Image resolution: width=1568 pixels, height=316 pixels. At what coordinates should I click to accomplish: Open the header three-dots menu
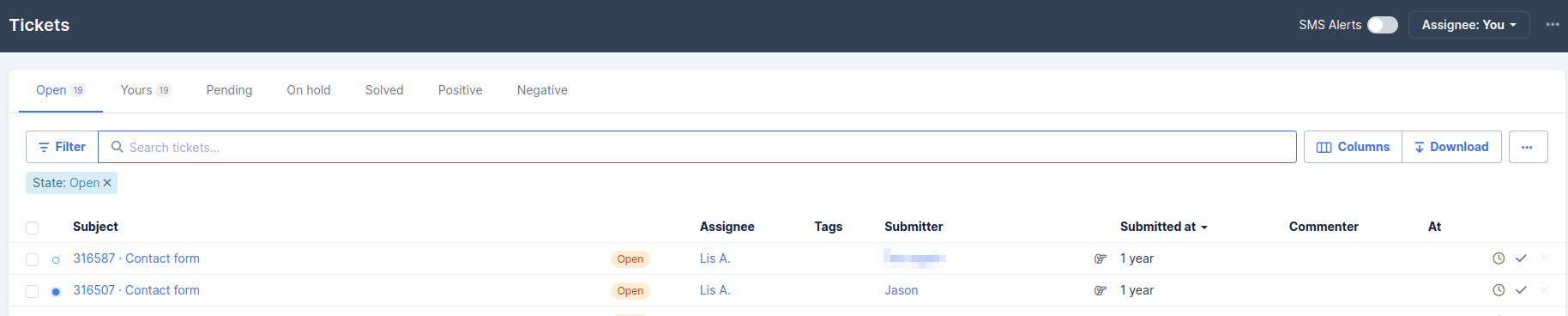point(1553,24)
